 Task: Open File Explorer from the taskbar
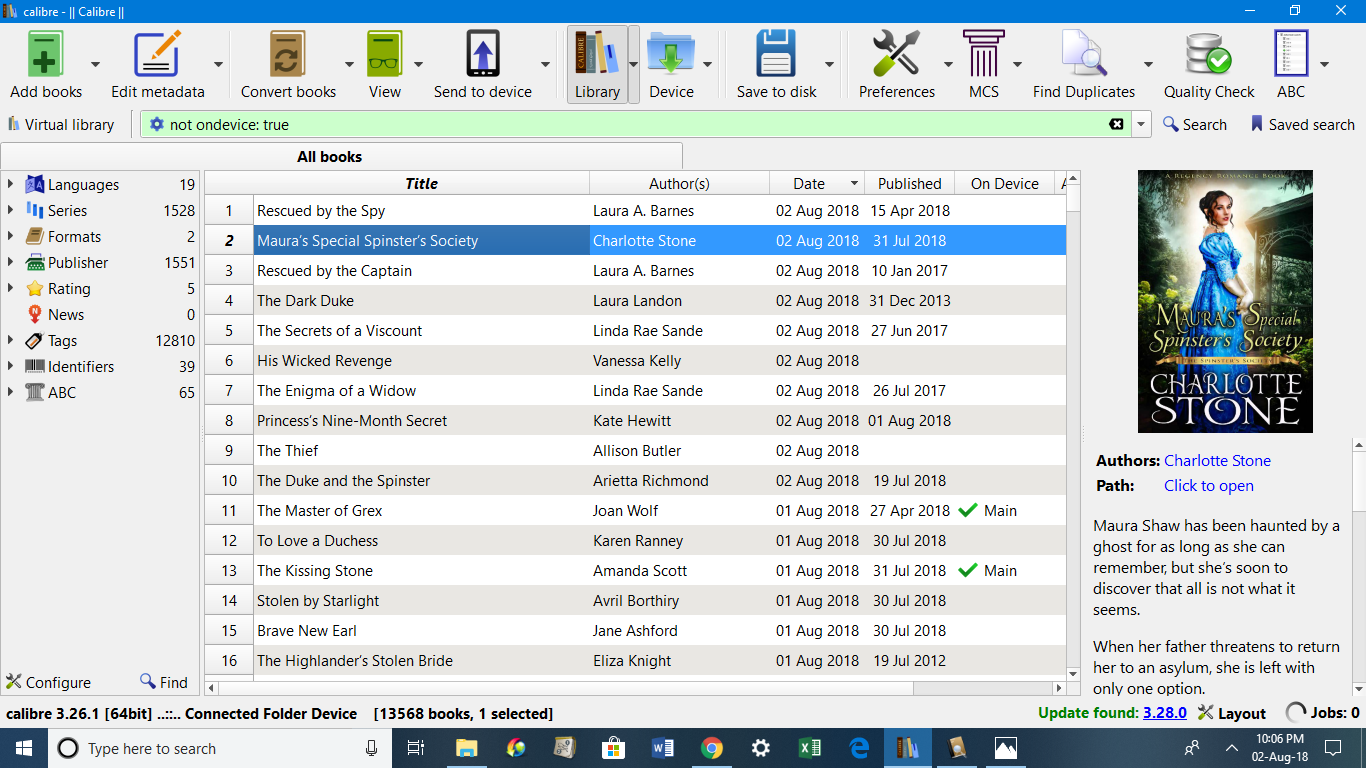(x=466, y=748)
